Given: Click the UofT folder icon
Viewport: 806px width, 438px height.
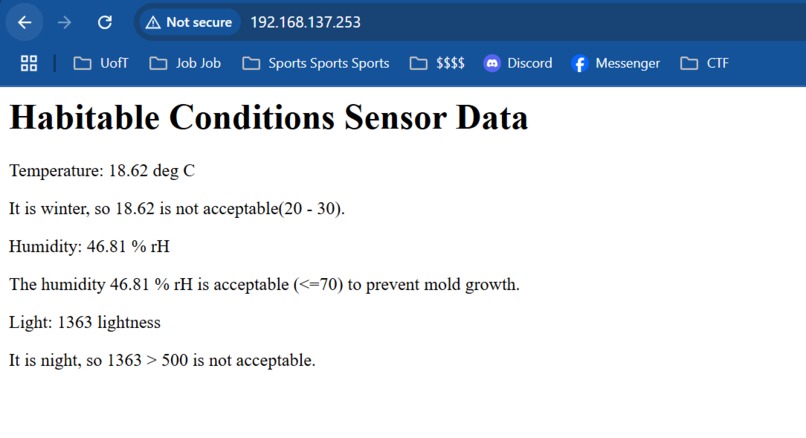Looking at the screenshot, I should point(82,63).
